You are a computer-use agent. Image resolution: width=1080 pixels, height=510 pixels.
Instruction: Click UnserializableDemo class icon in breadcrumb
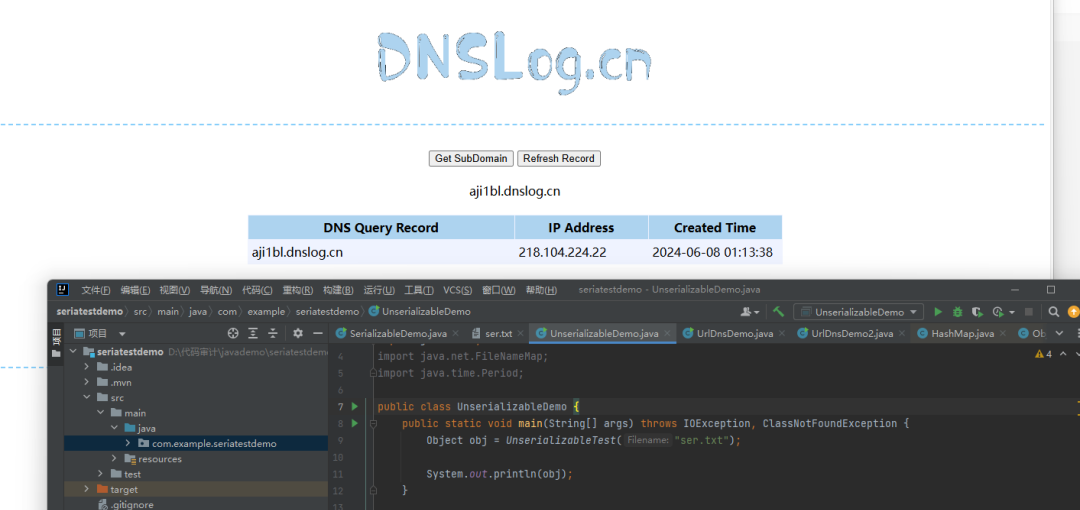(374, 312)
